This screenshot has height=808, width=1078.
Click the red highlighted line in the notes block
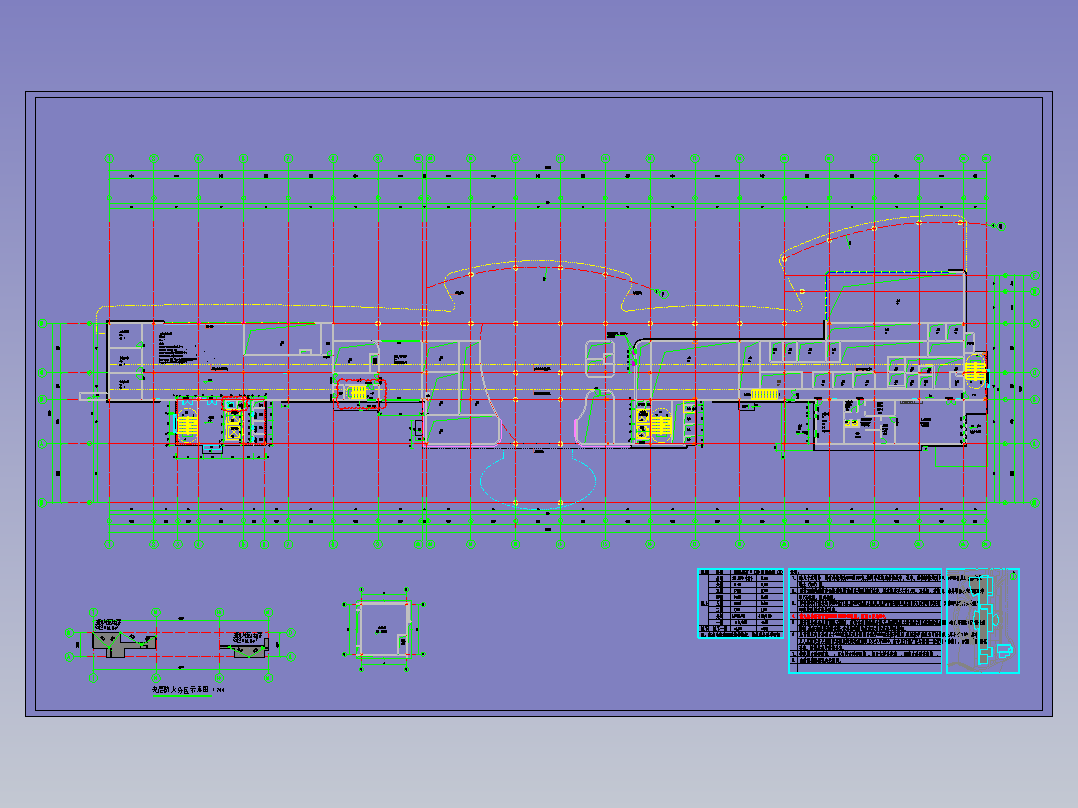click(x=841, y=617)
